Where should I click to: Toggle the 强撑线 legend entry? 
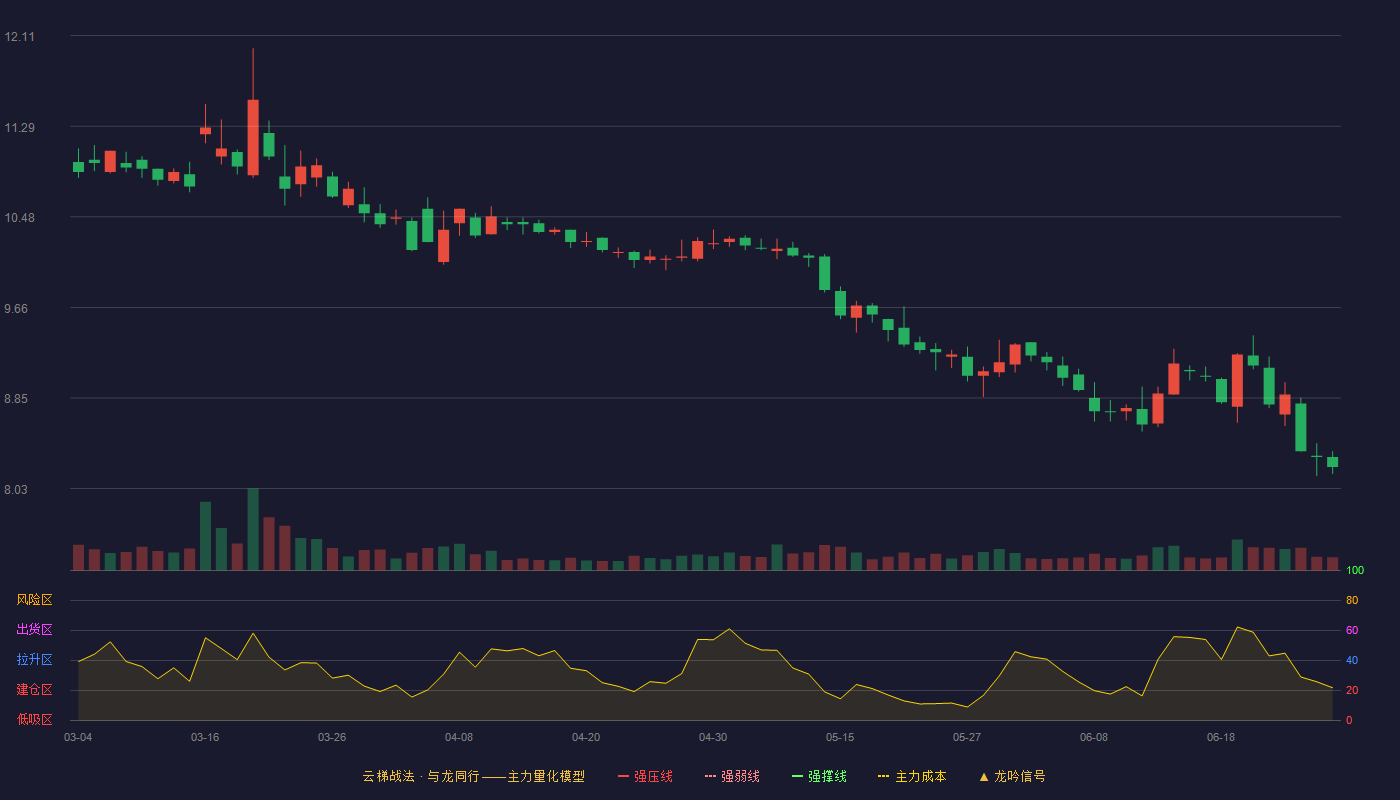(819, 776)
